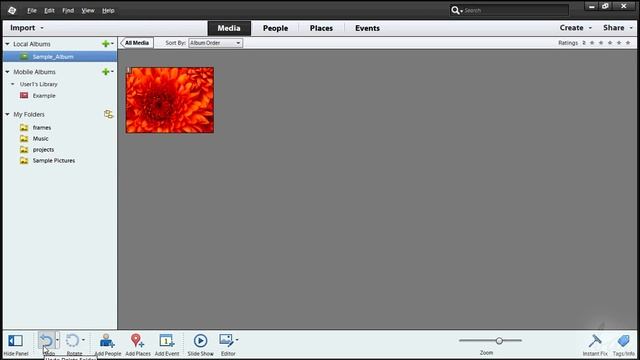
Task: Open the Share dropdown
Action: [x=618, y=28]
